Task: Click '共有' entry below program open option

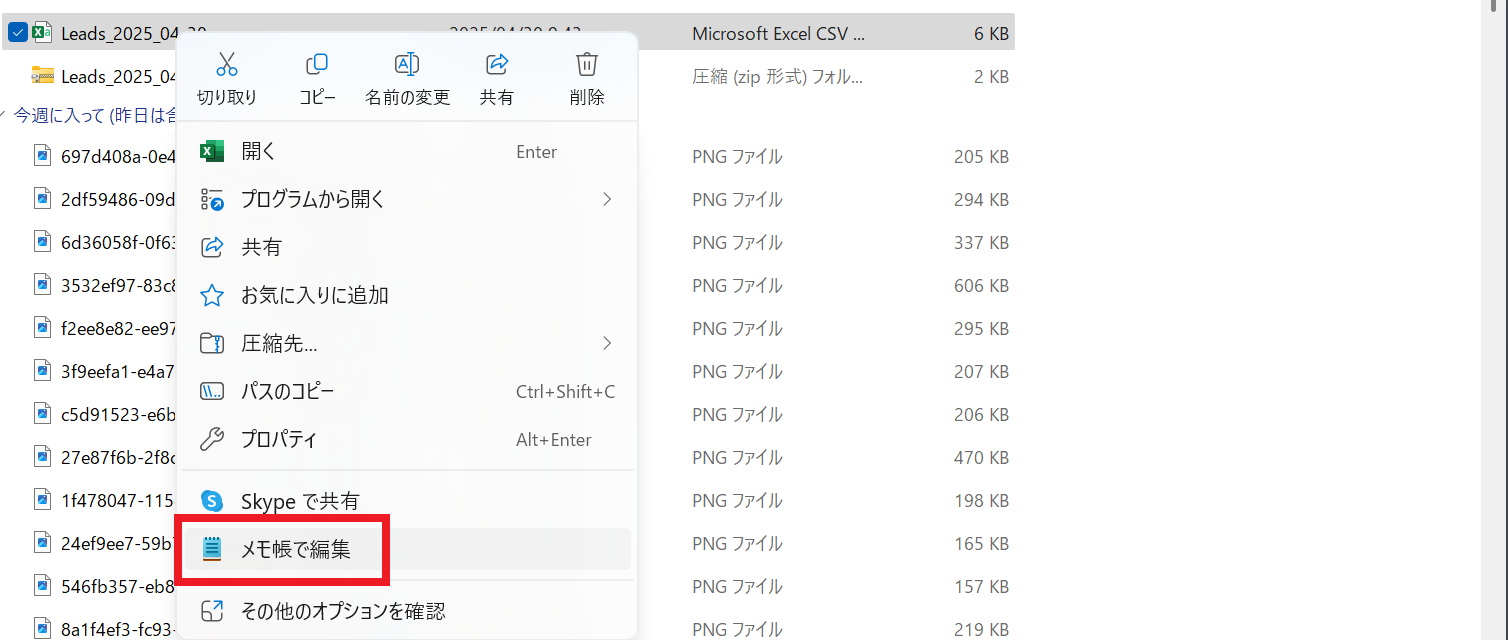Action: point(261,247)
